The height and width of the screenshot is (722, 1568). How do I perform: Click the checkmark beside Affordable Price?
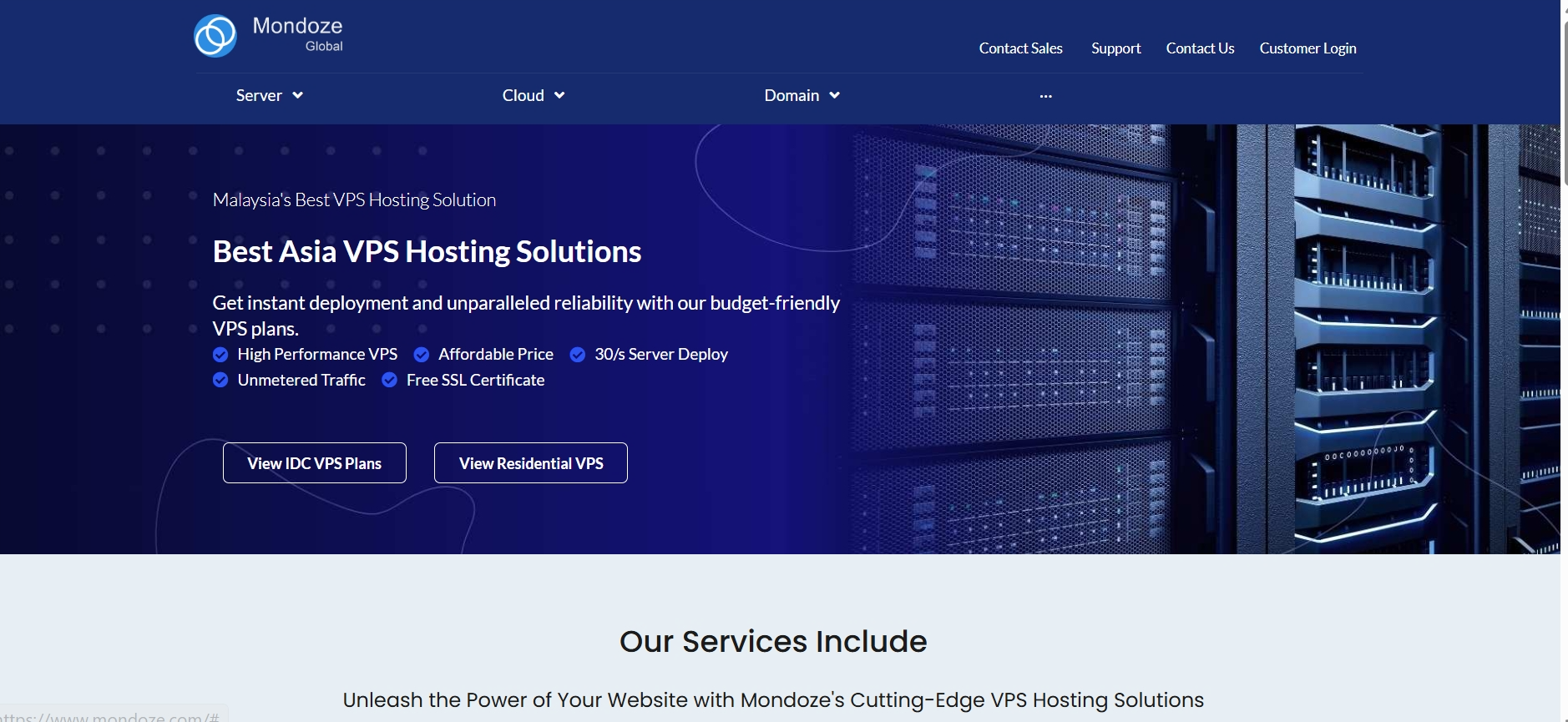pyautogui.click(x=422, y=355)
